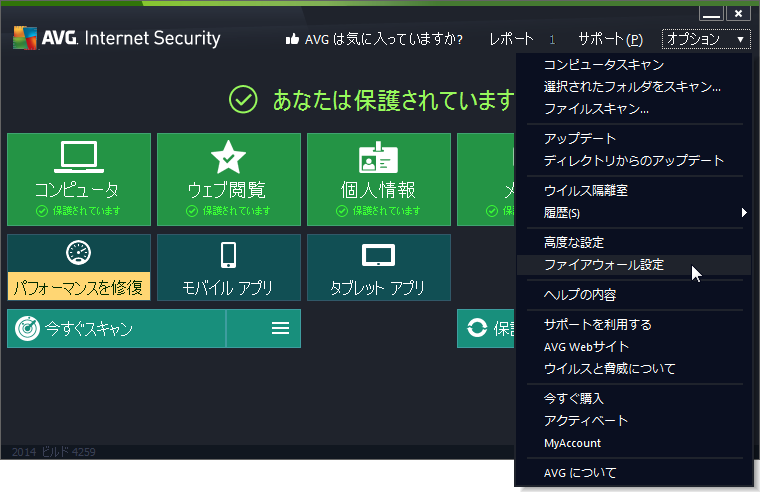This screenshot has width=760, height=492.
Task: Open the サポート(P) link
Action: pos(610,40)
